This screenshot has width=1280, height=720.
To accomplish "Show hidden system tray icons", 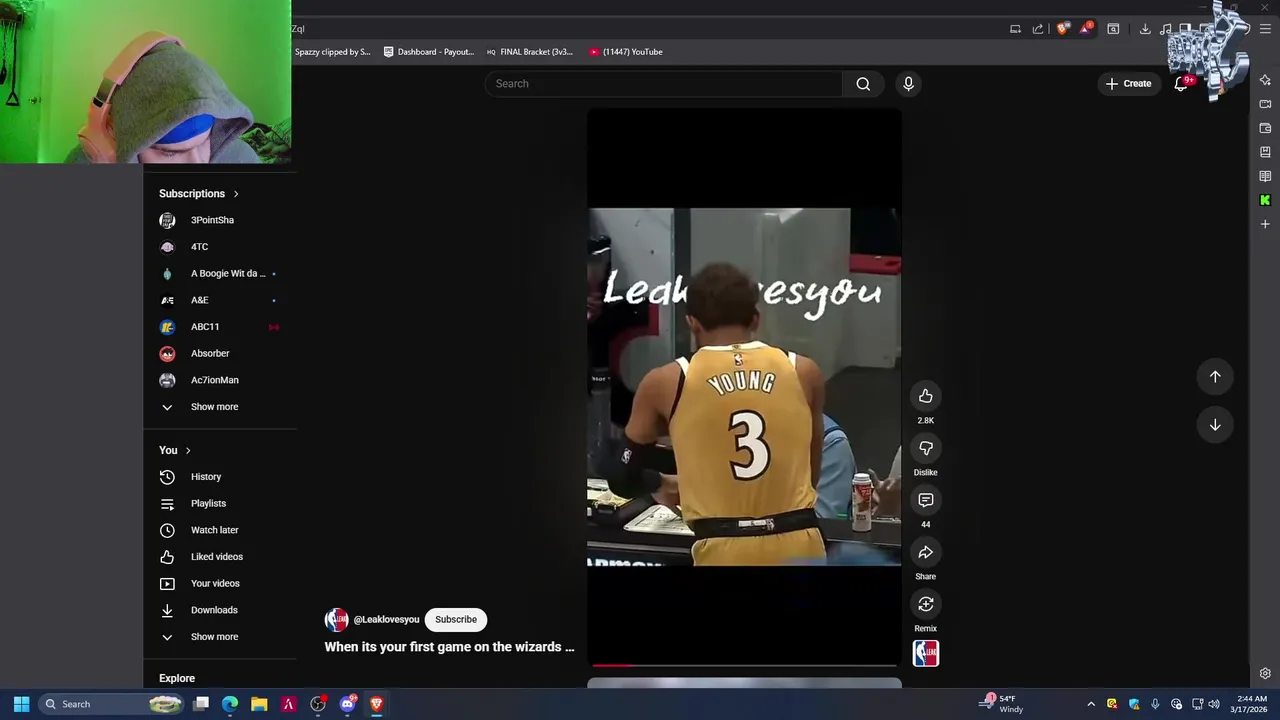I will click(1091, 704).
